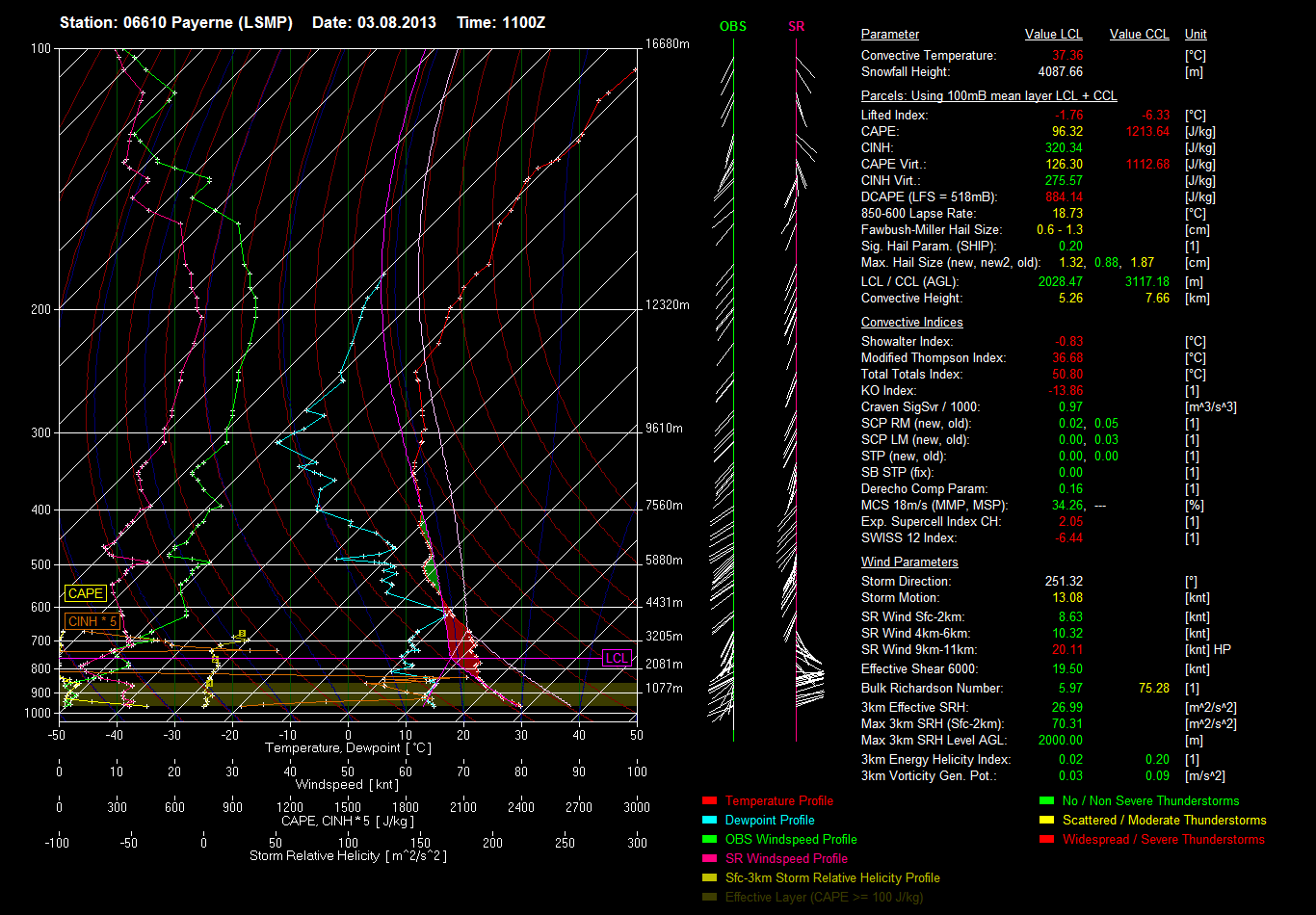Click the underlined Wind Parameters heading
This screenshot has height=915, width=1316.
tap(909, 562)
